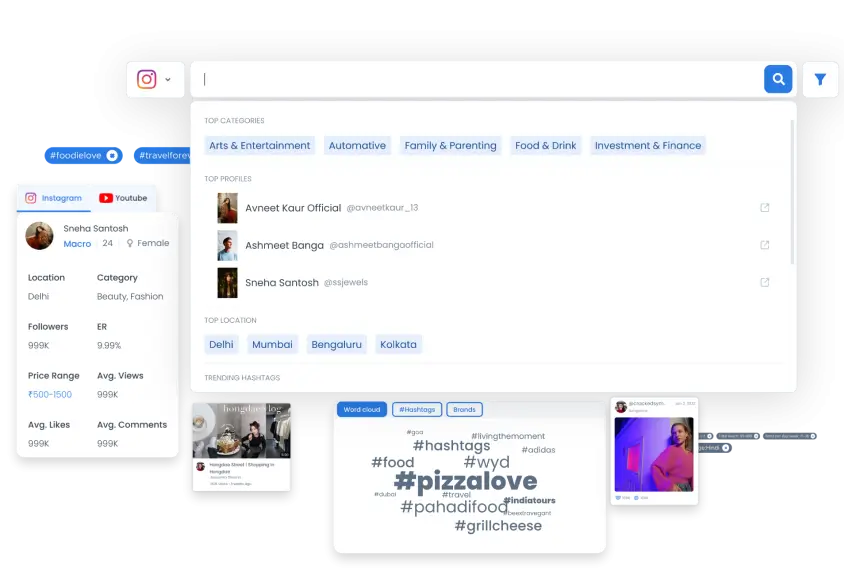Click the heart likes icon on post card
Viewport: 844px width, 576px height.
(620, 497)
